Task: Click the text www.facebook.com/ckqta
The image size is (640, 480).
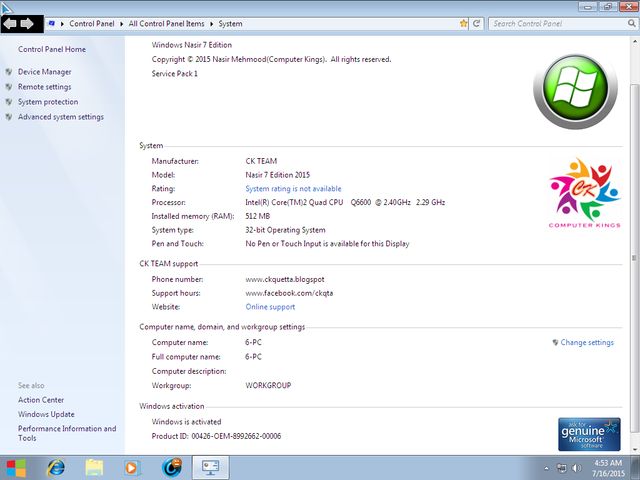Action: (x=289, y=293)
